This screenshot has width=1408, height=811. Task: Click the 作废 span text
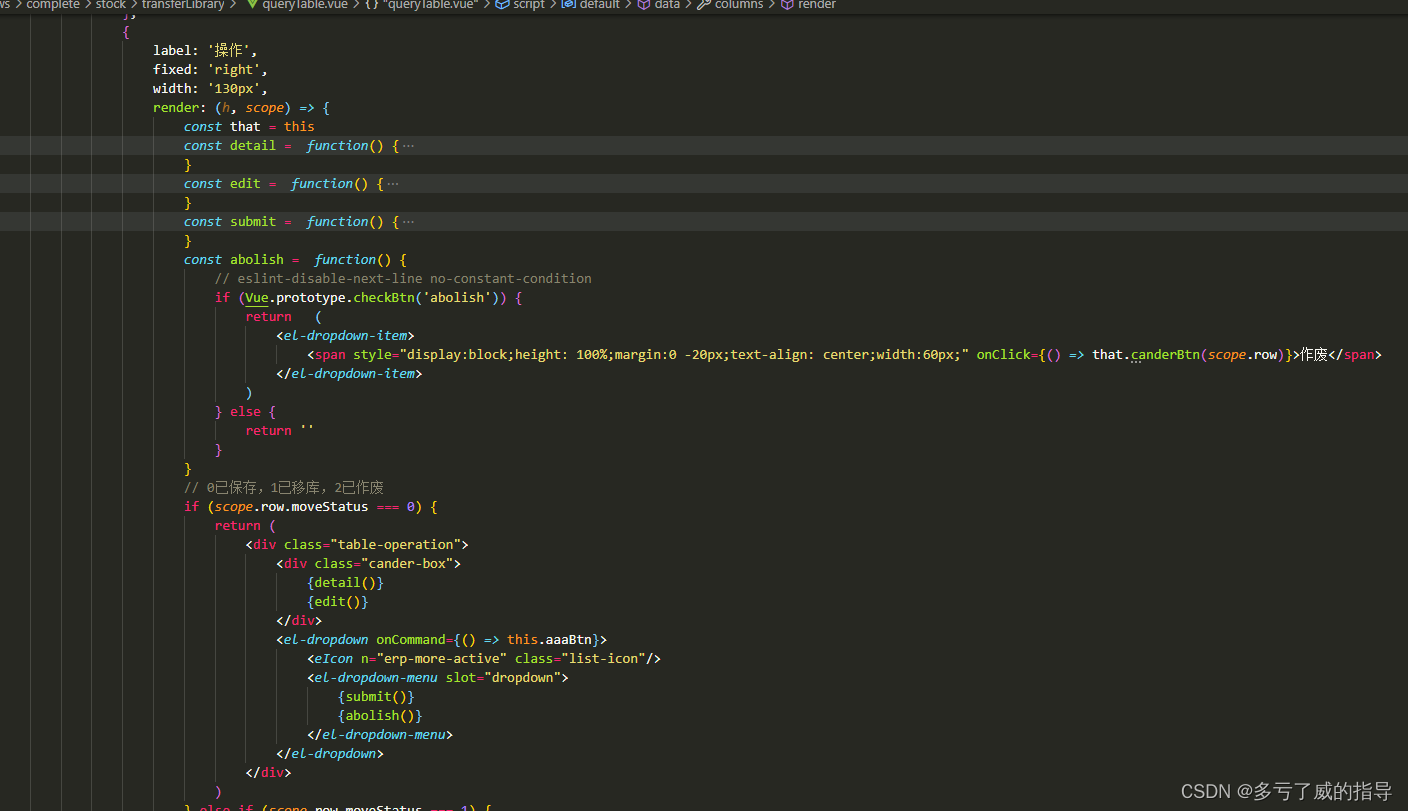coord(1313,355)
